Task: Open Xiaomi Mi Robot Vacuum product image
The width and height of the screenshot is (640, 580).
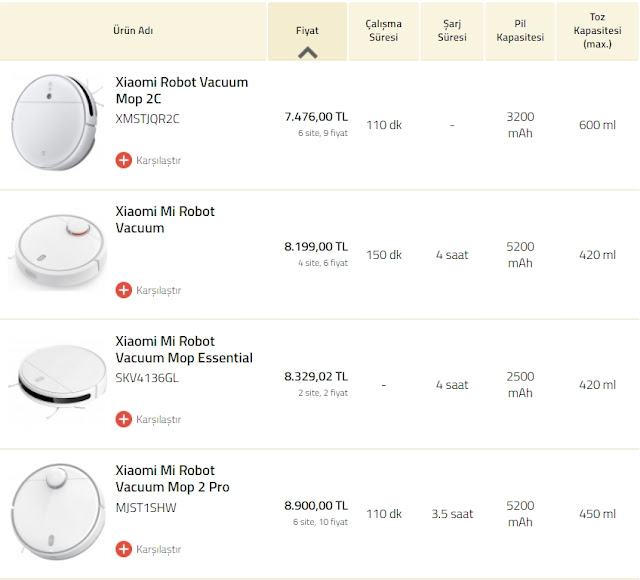Action: pyautogui.click(x=56, y=254)
